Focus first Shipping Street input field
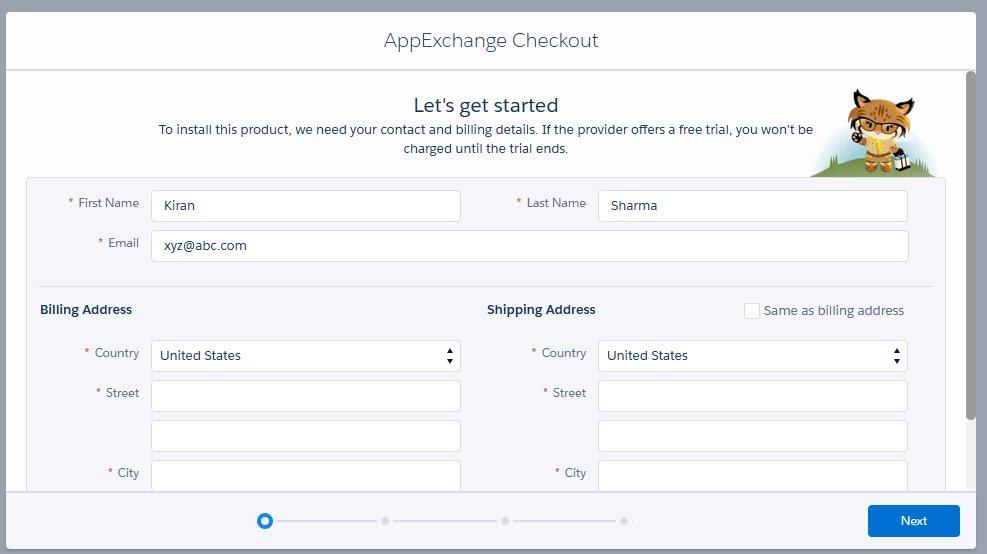987x554 pixels. click(x=753, y=396)
